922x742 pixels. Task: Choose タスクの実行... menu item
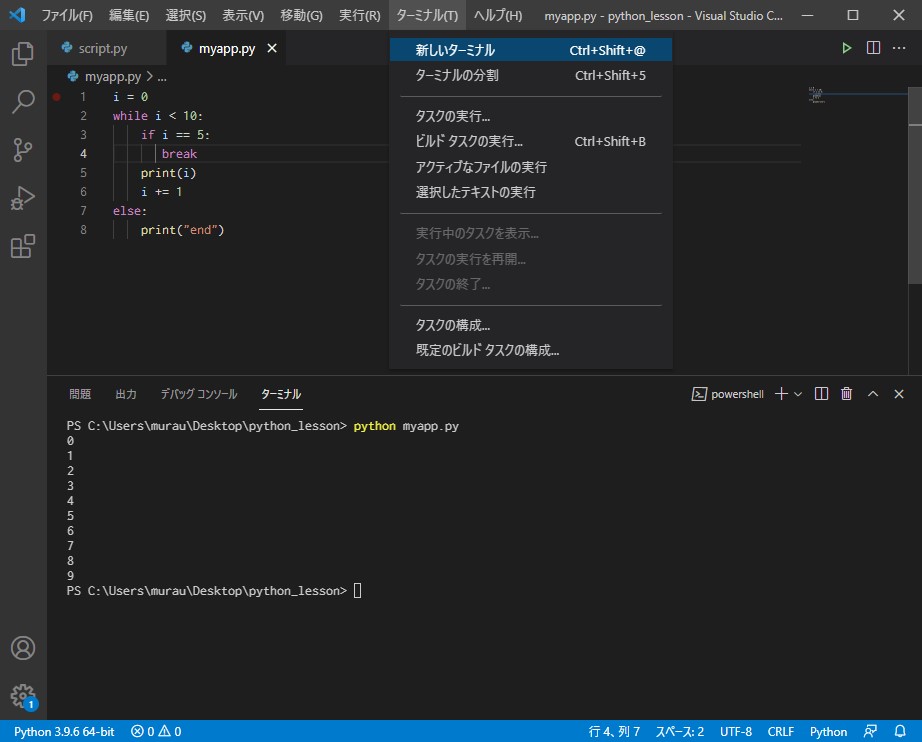[530, 116]
